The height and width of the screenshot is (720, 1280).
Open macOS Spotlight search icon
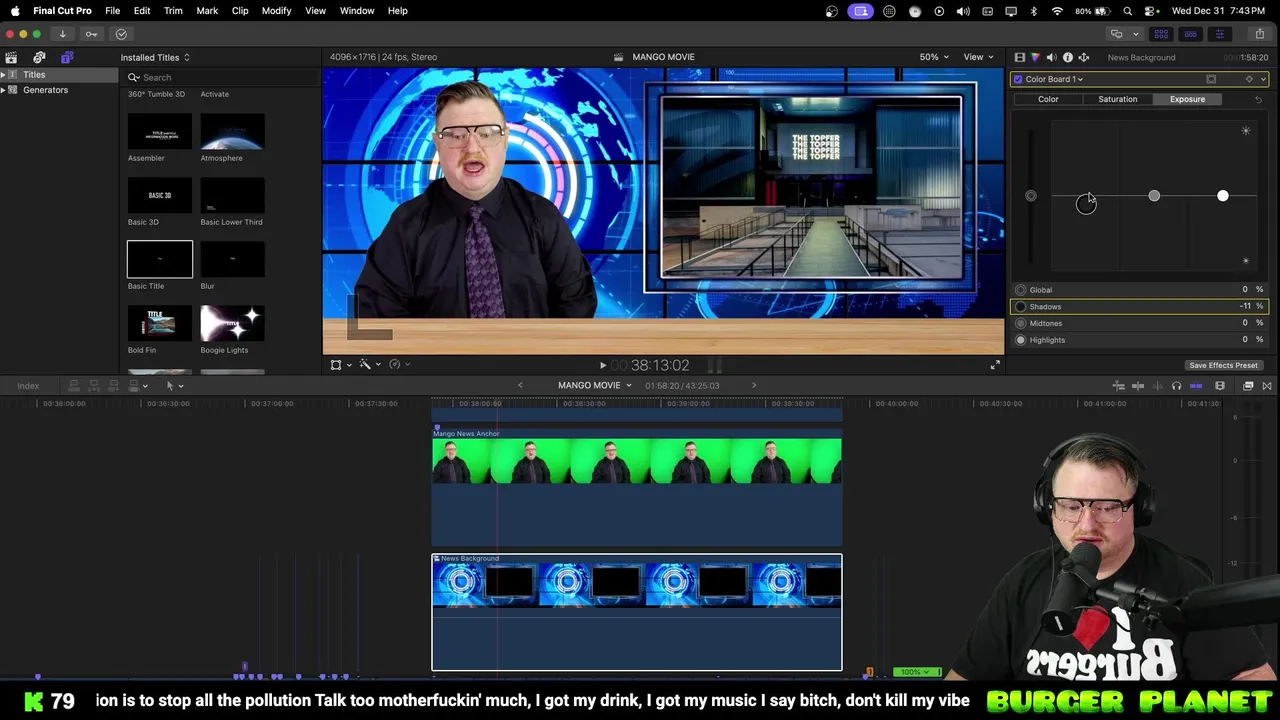click(1128, 11)
